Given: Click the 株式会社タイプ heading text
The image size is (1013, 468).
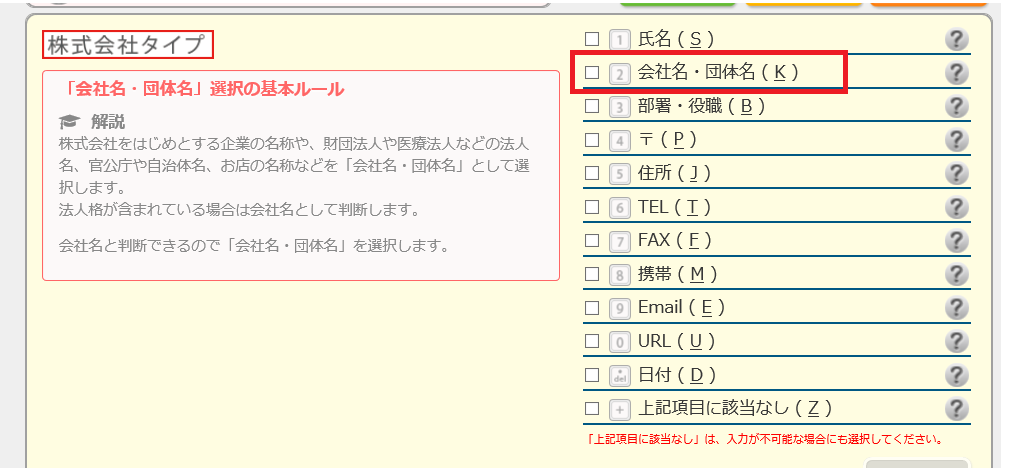Looking at the screenshot, I should tap(128, 45).
